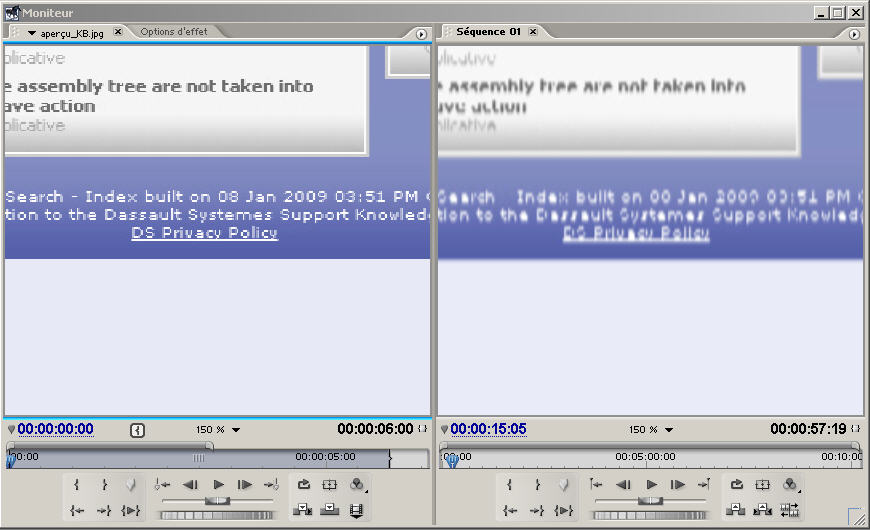The image size is (870, 530).
Task: Click the source shuttle slider knob
Action: coord(217,501)
